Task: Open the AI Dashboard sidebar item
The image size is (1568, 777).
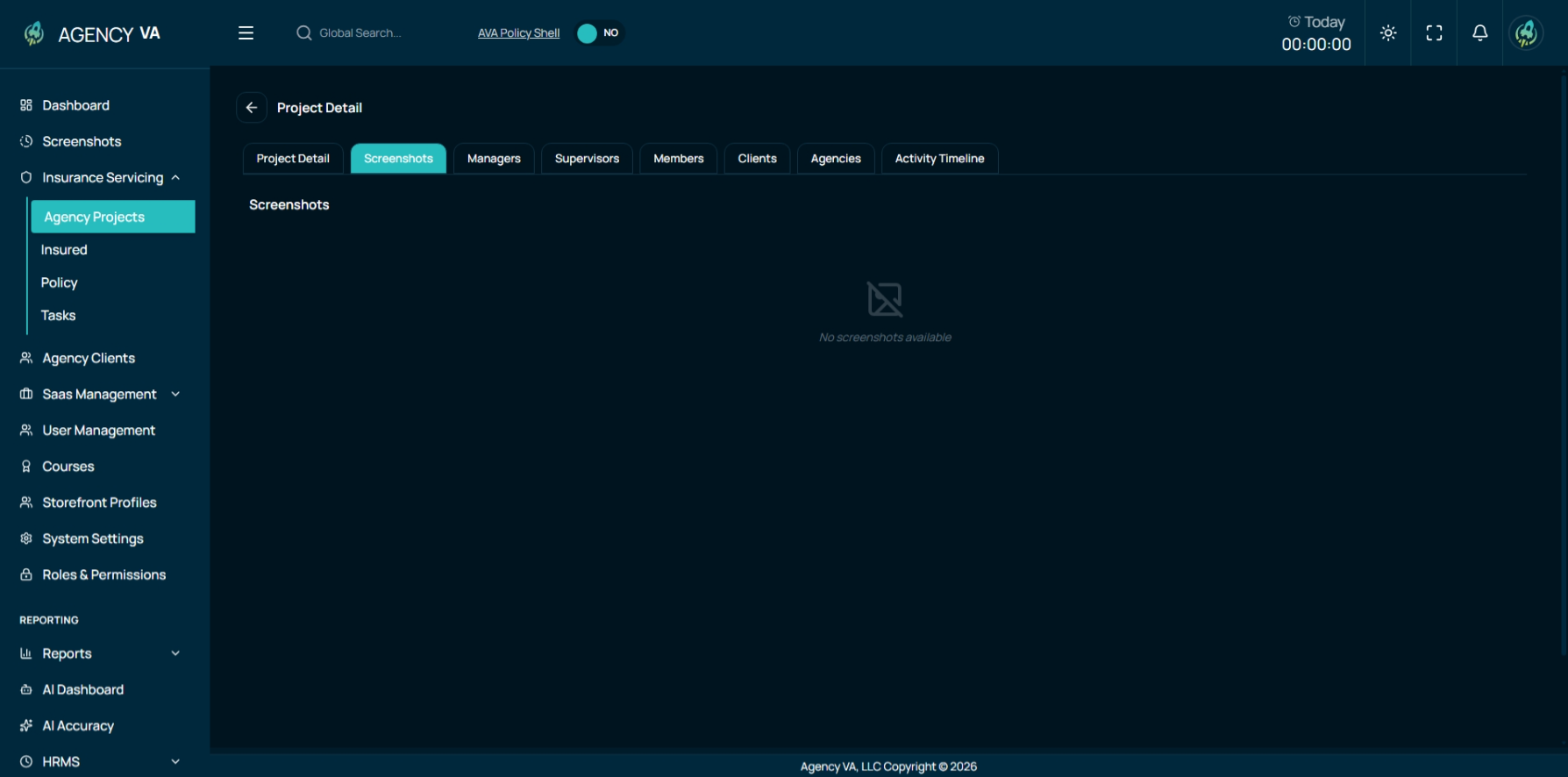Action: coord(83,689)
